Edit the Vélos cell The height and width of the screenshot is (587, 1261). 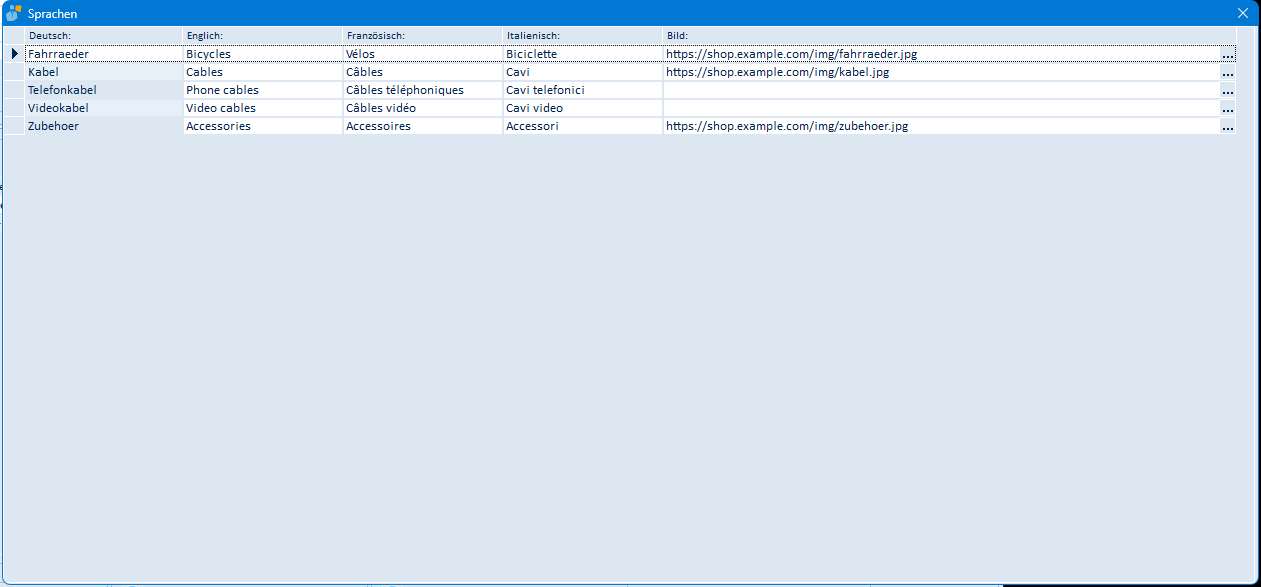[x=423, y=54]
